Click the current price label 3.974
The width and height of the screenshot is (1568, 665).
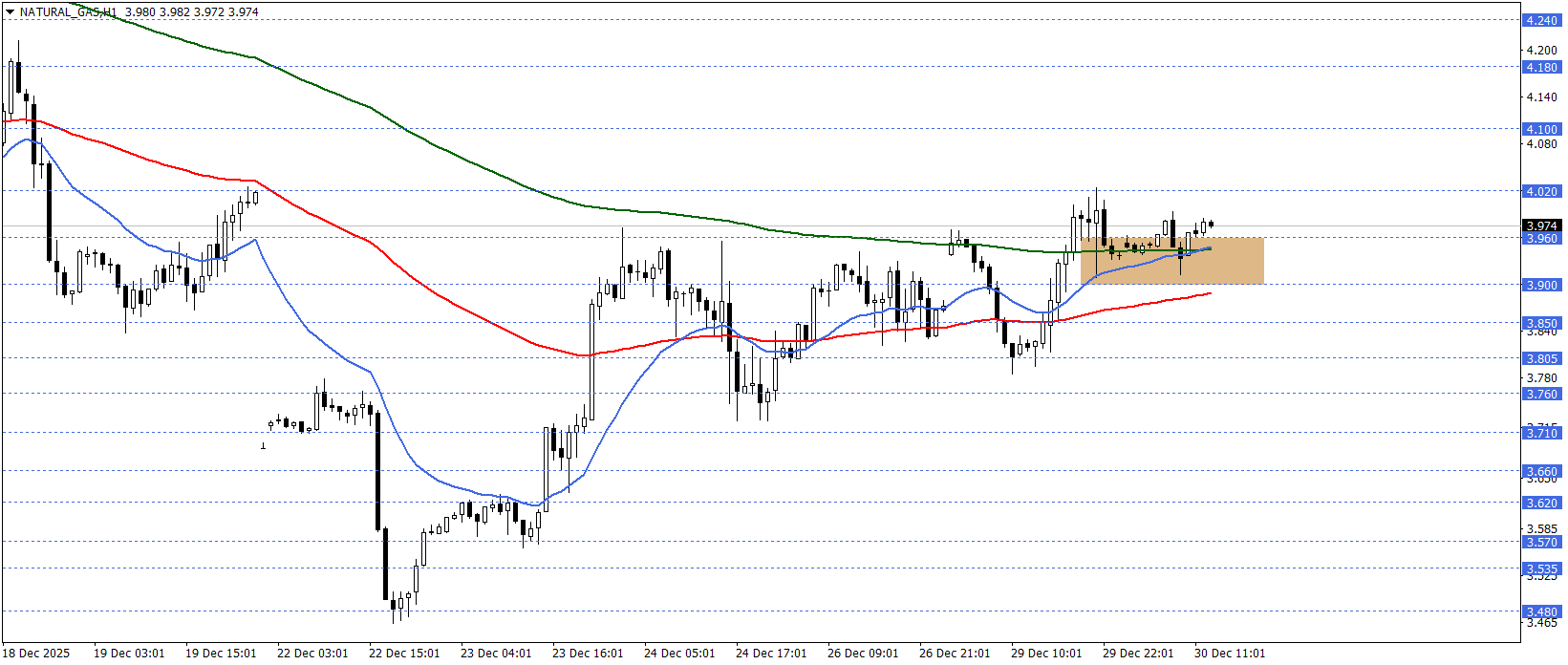click(1541, 226)
